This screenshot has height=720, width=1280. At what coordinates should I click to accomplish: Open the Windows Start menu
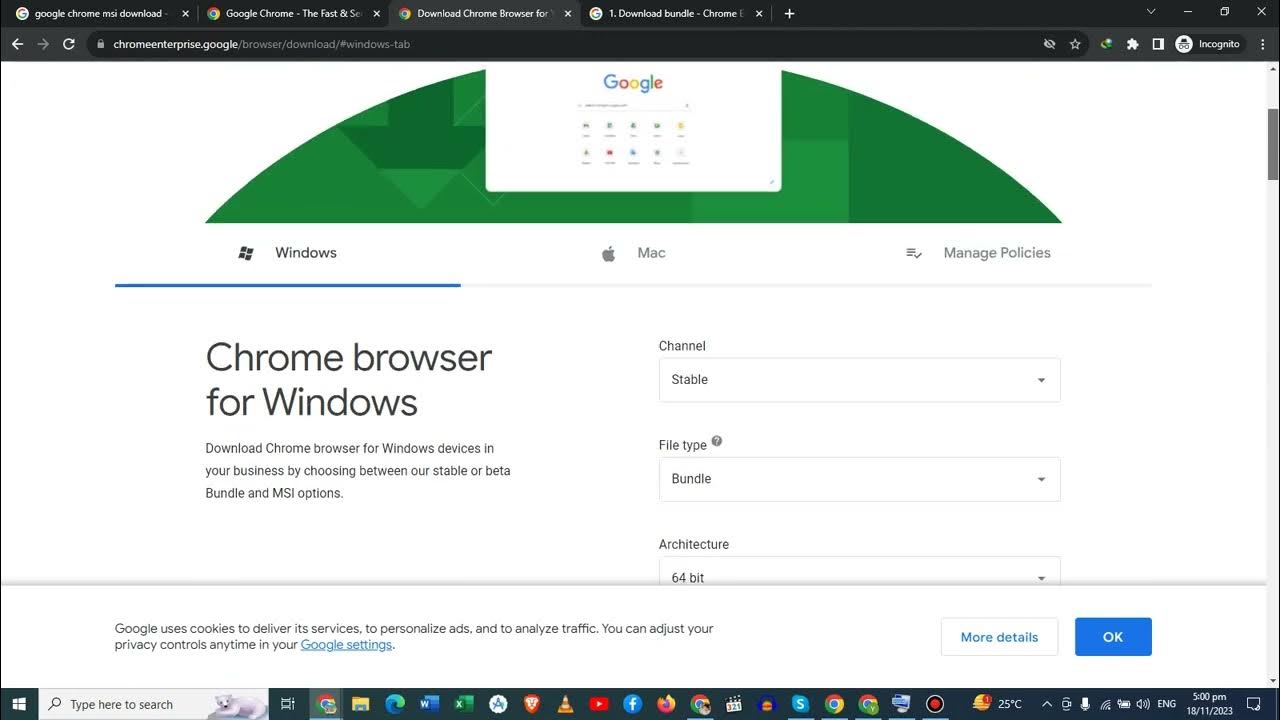[19, 704]
